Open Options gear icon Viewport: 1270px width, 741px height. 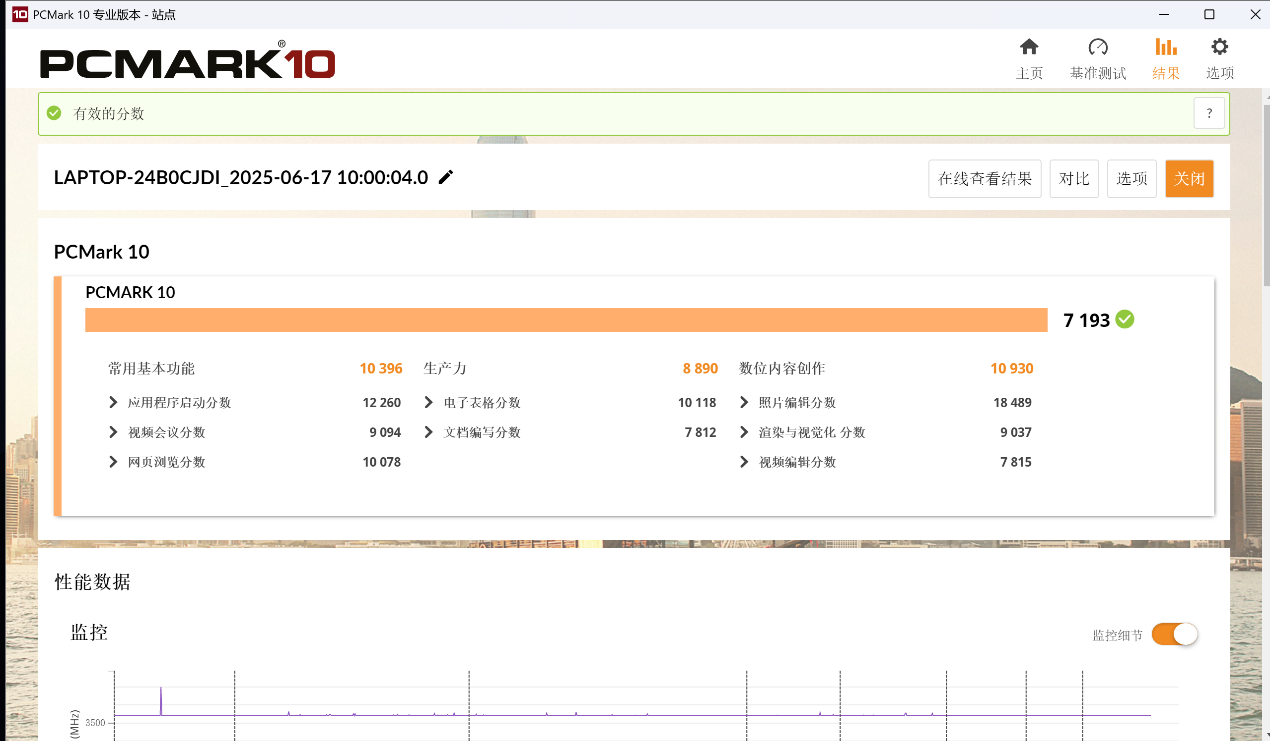[x=1219, y=47]
